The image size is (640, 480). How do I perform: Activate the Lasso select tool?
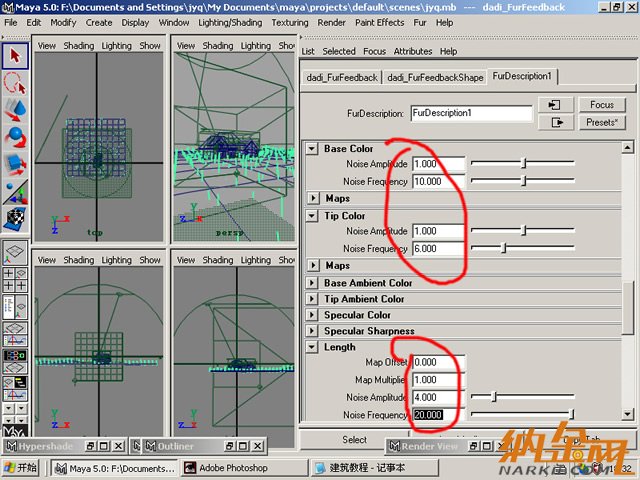coord(16,83)
